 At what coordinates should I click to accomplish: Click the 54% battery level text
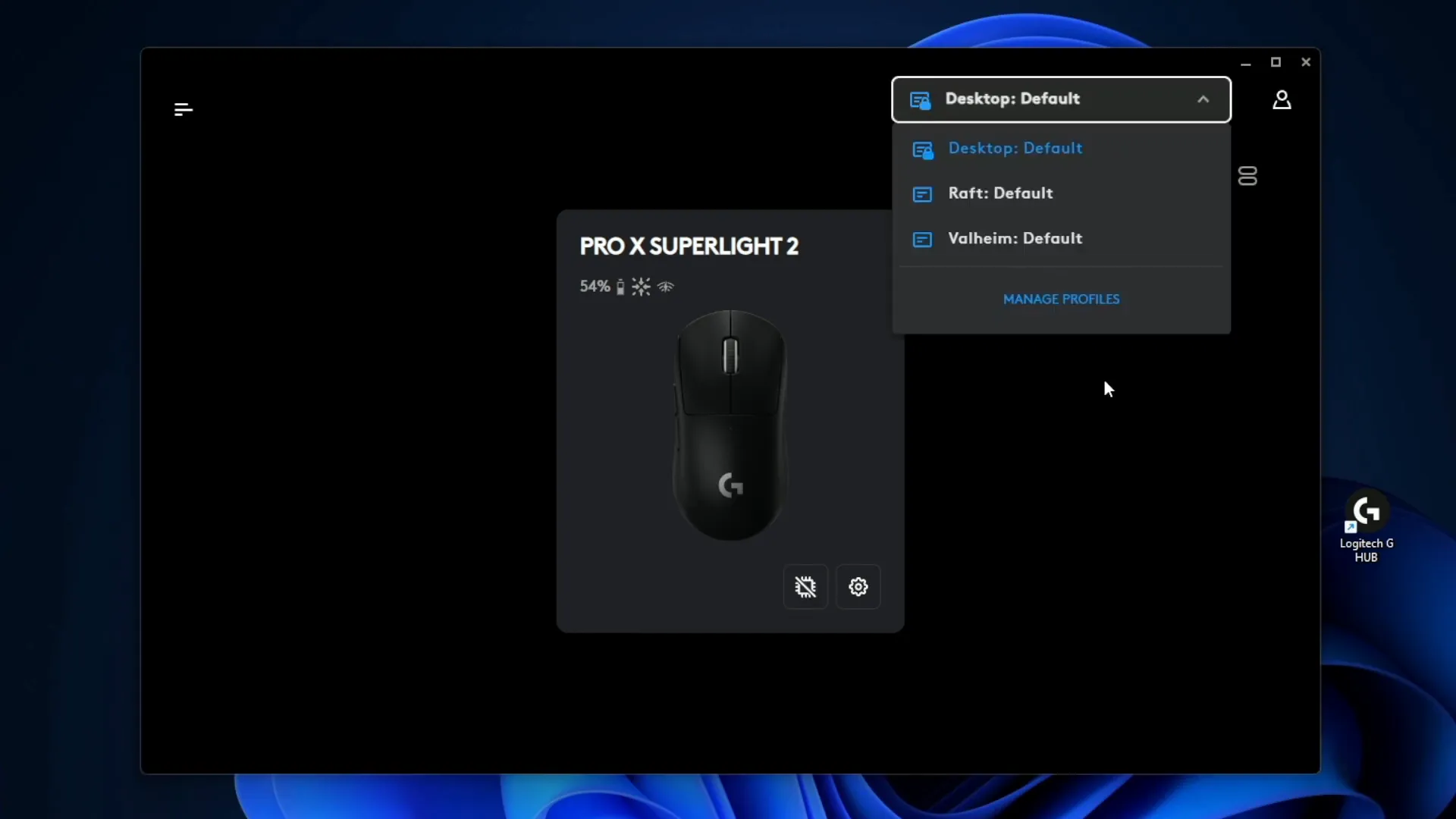pos(595,287)
